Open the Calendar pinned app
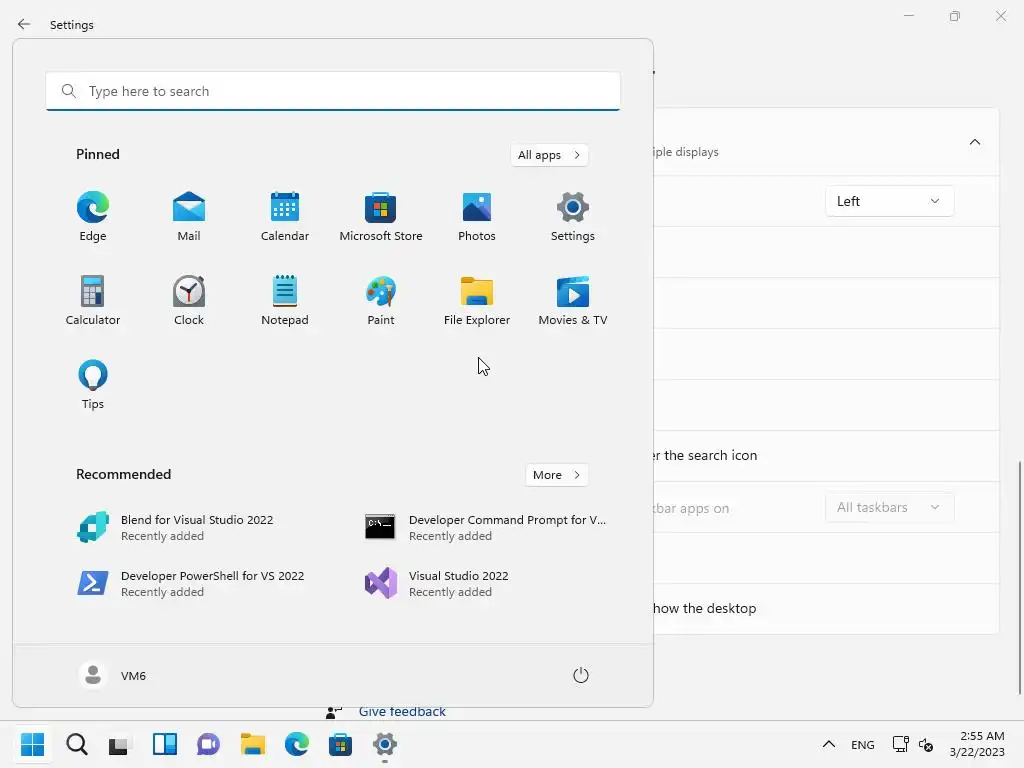Viewport: 1024px width, 768px height. [x=285, y=216]
